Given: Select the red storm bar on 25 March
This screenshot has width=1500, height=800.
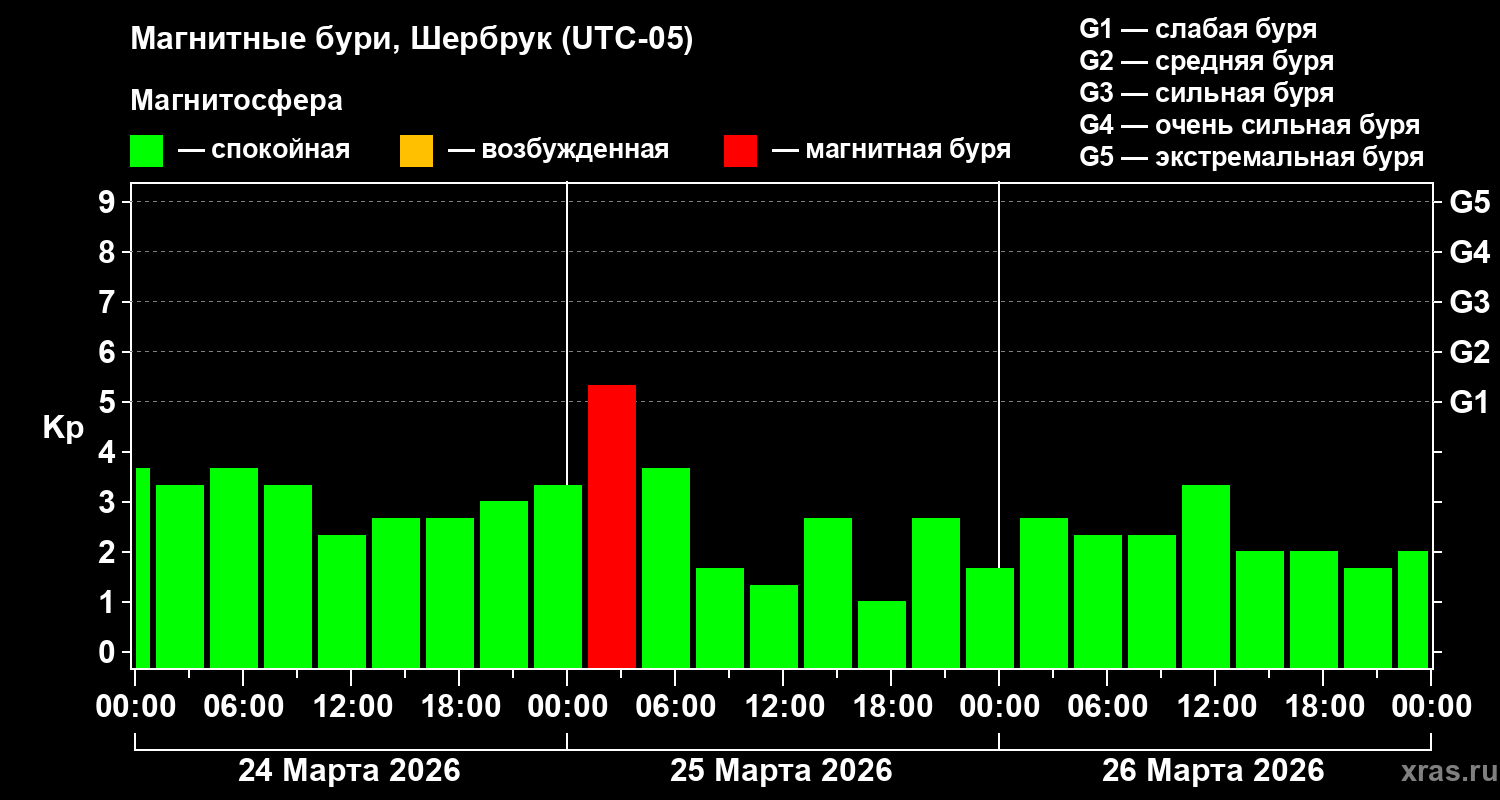Looking at the screenshot, I should (x=612, y=526).
